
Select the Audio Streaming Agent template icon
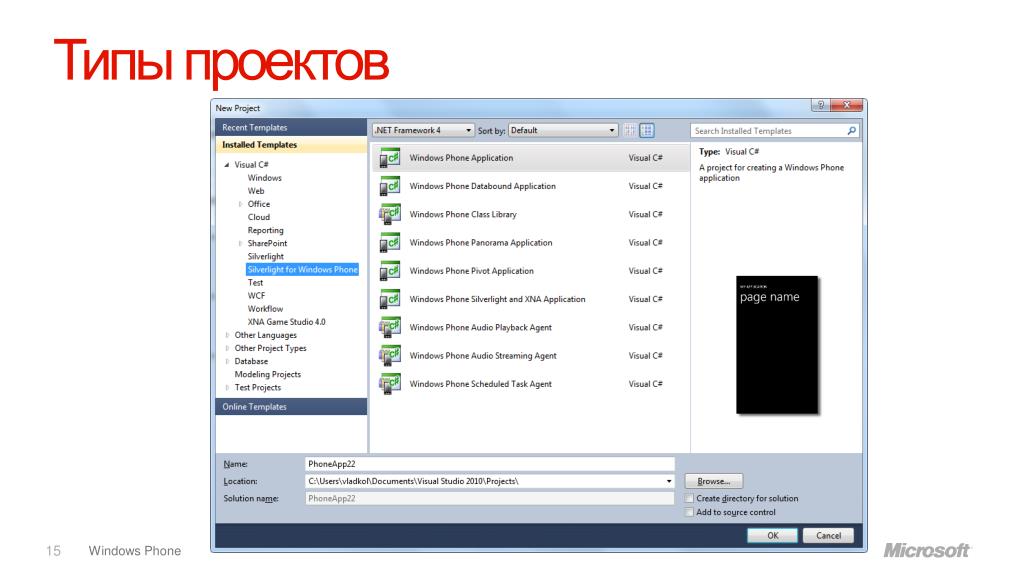pyautogui.click(x=390, y=356)
